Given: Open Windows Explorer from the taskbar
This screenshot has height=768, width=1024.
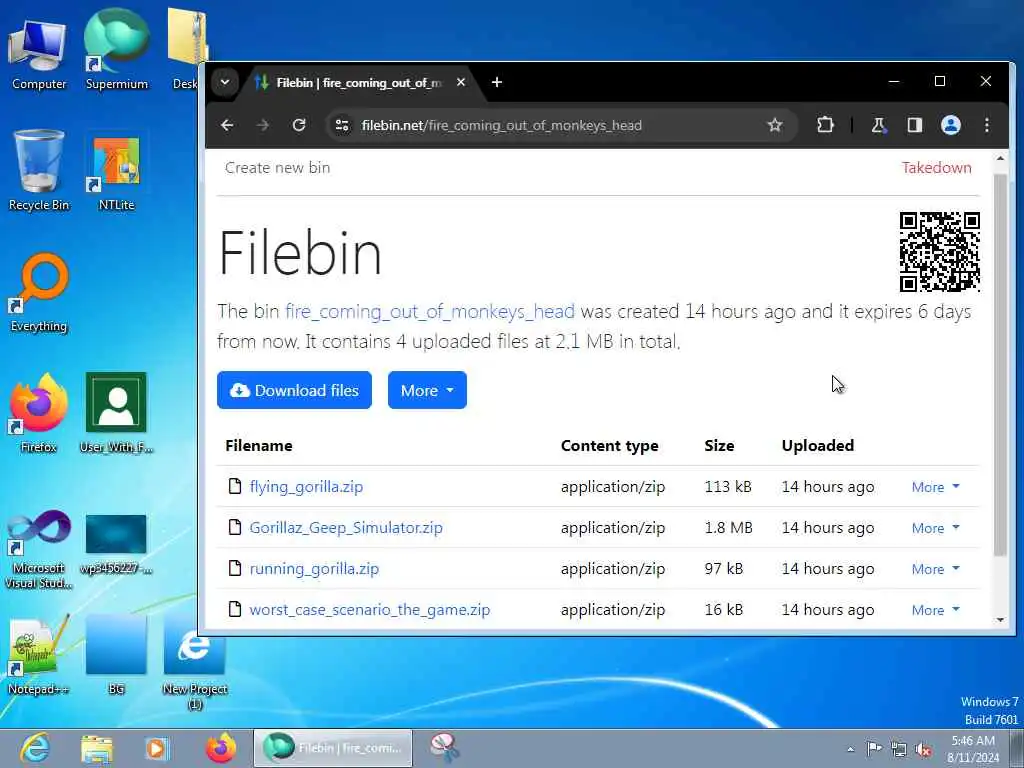Looking at the screenshot, I should point(97,748).
